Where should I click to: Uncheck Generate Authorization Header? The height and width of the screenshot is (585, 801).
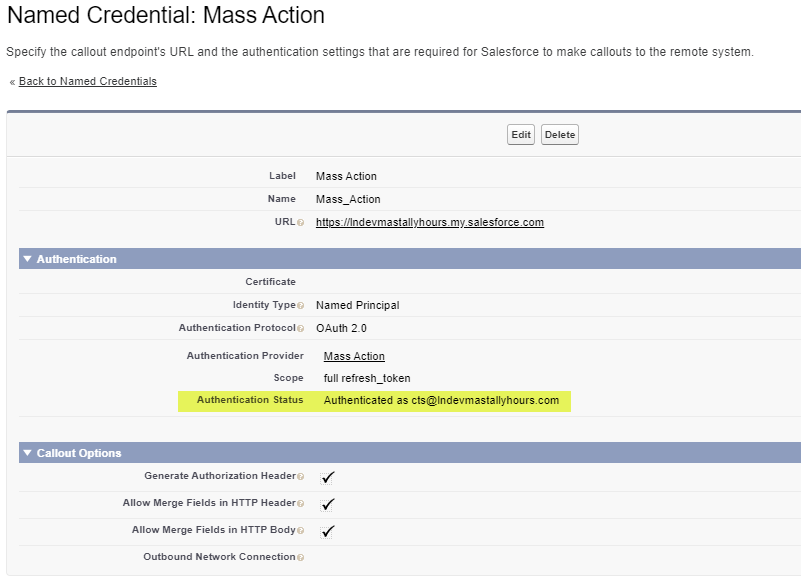point(327,478)
